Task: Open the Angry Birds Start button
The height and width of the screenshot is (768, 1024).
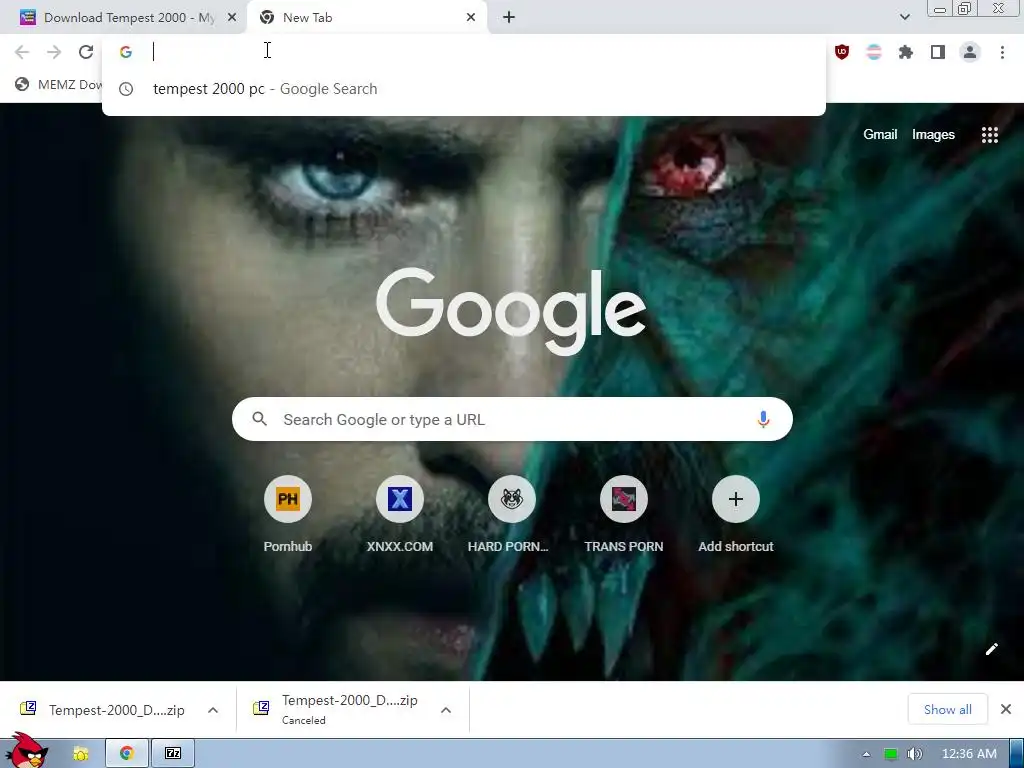Action: 26,750
